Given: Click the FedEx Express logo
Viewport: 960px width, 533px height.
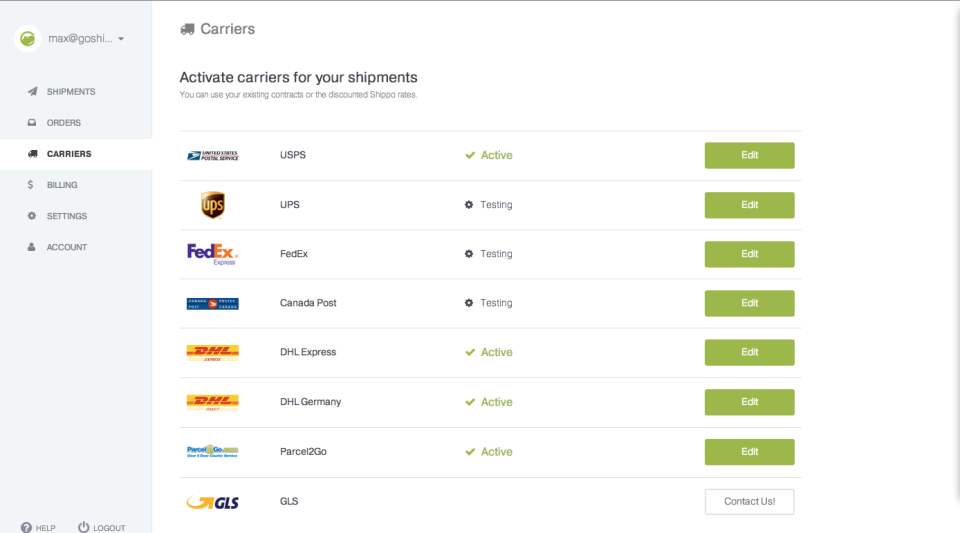Looking at the screenshot, I should point(212,254).
